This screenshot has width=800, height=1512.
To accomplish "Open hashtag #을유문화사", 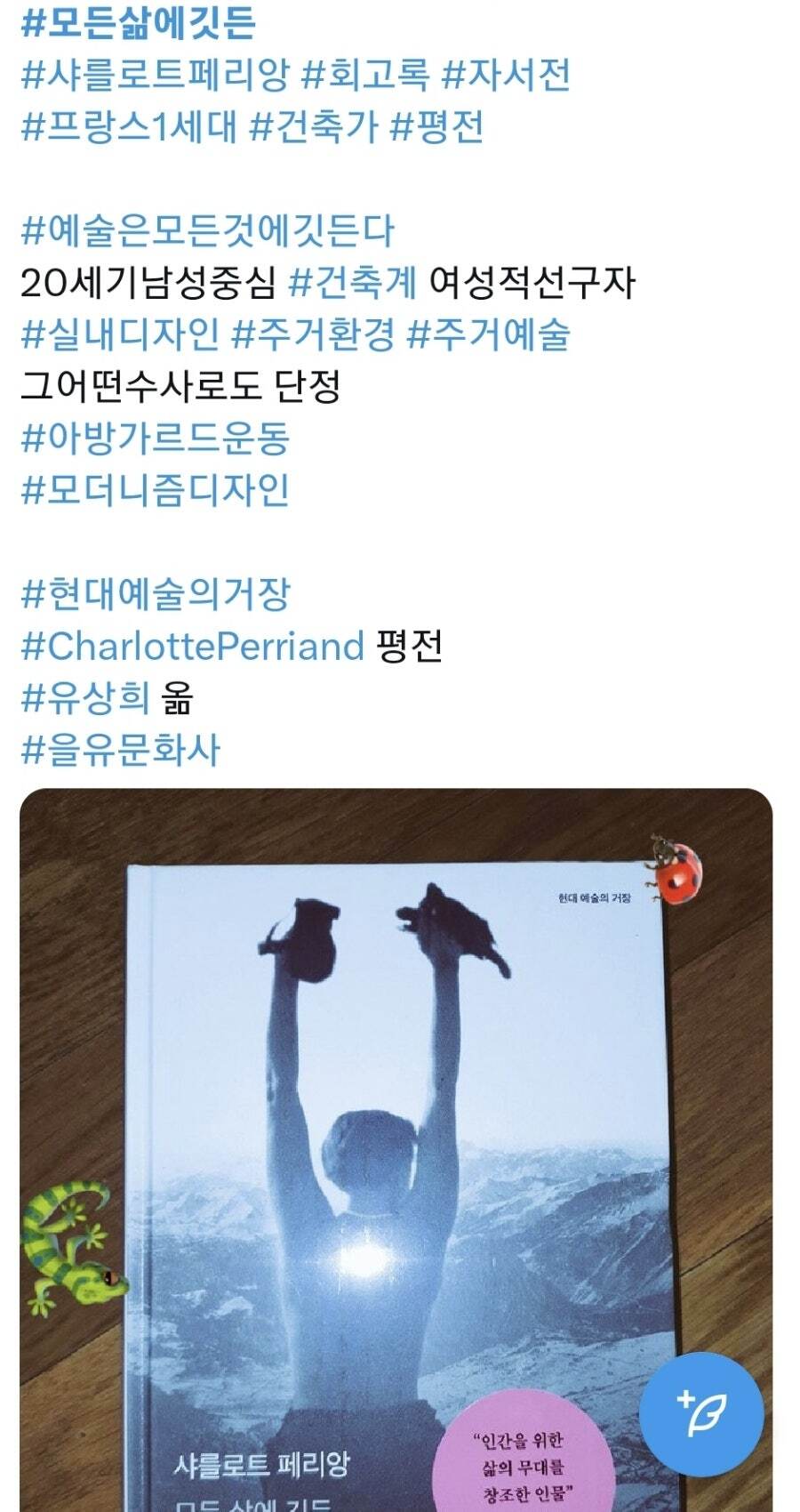I will click(120, 750).
